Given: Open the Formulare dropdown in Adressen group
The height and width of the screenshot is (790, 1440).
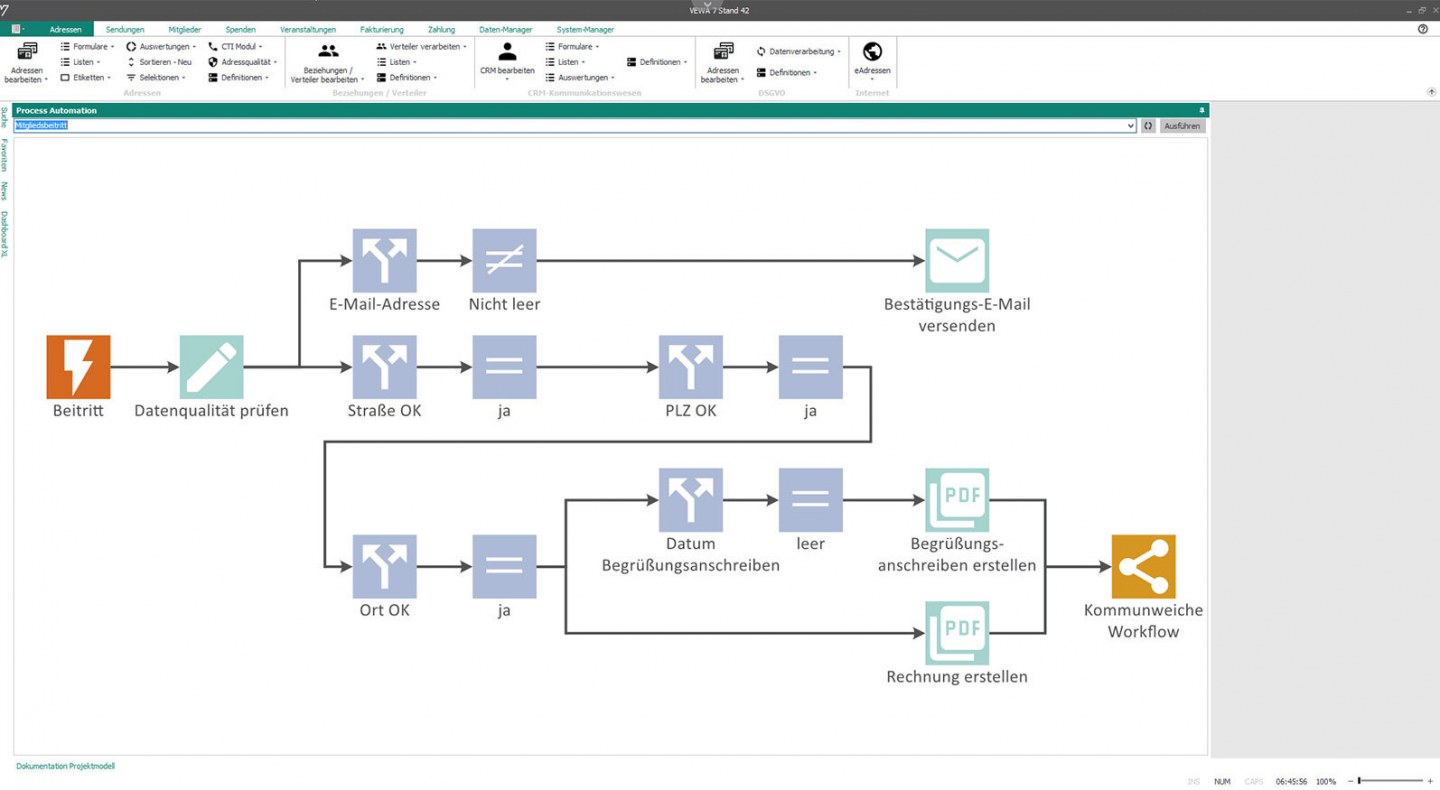Looking at the screenshot, I should [88, 47].
